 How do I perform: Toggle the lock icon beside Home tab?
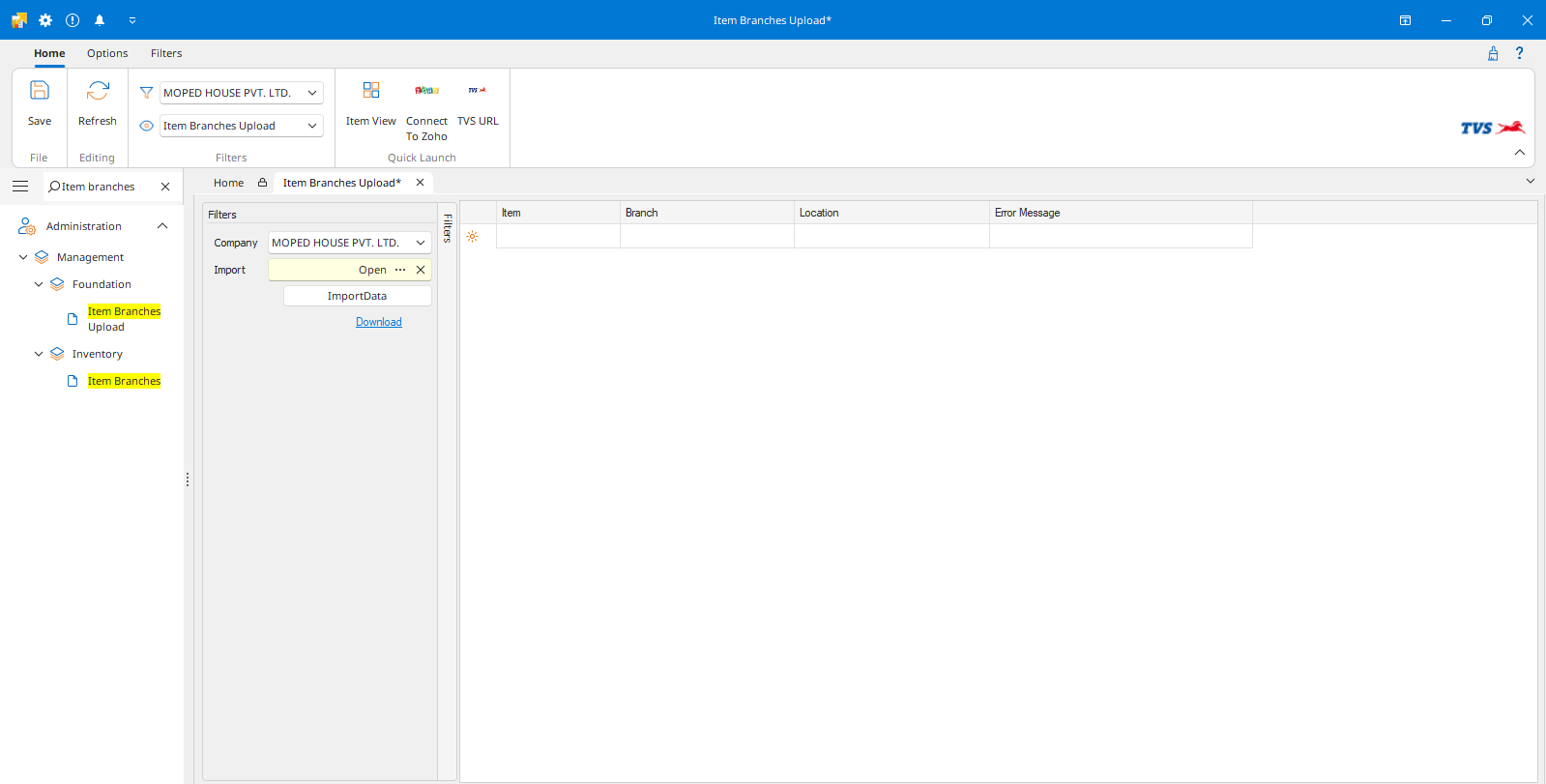point(262,183)
